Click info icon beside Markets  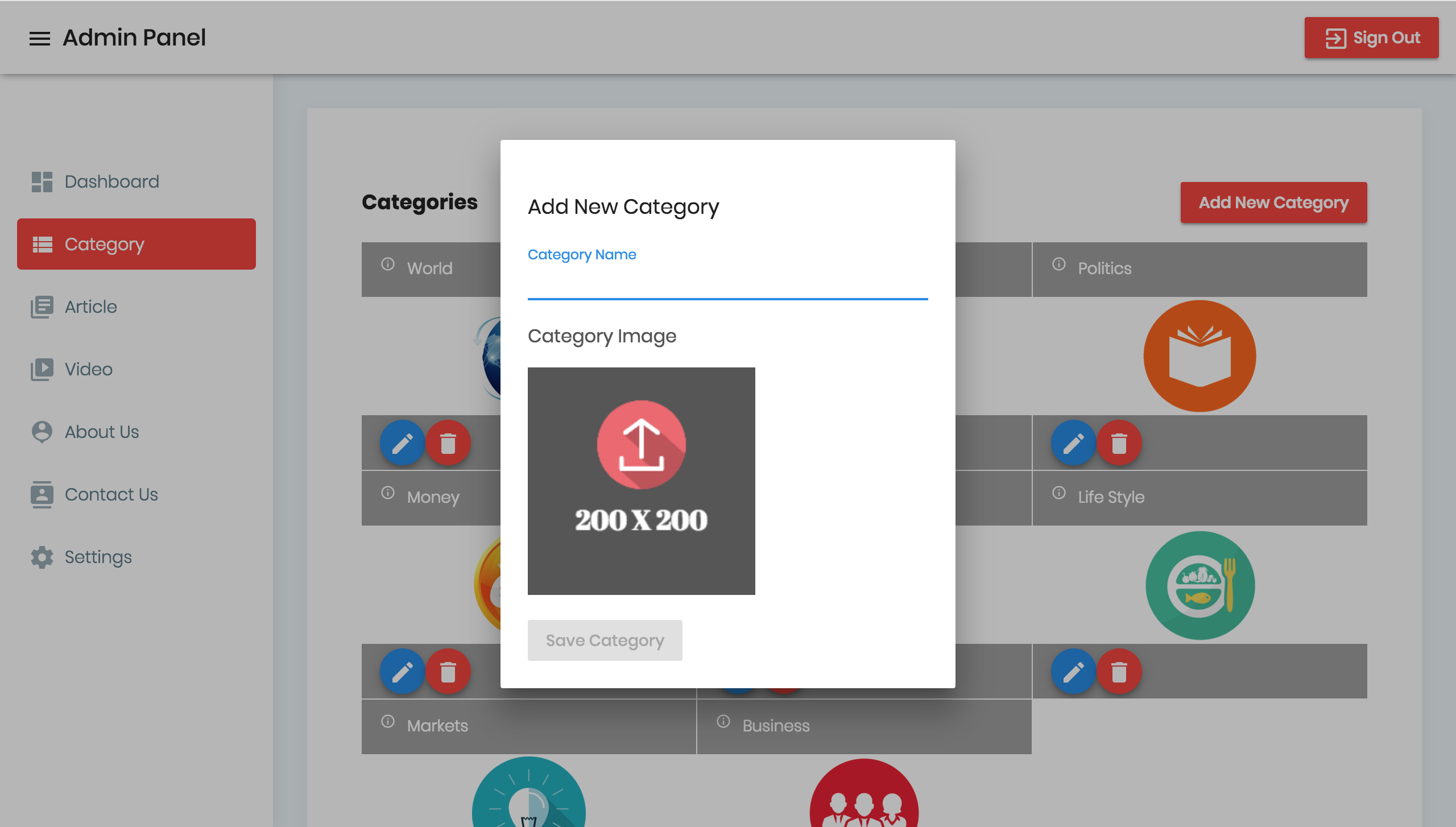click(x=388, y=722)
